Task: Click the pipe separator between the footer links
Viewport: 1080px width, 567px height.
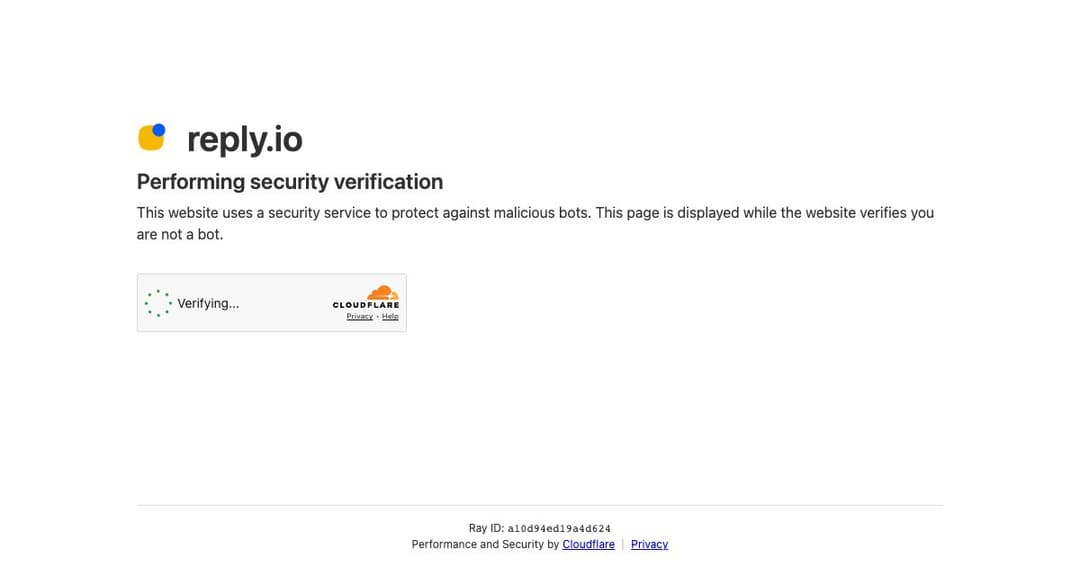Action: point(623,544)
